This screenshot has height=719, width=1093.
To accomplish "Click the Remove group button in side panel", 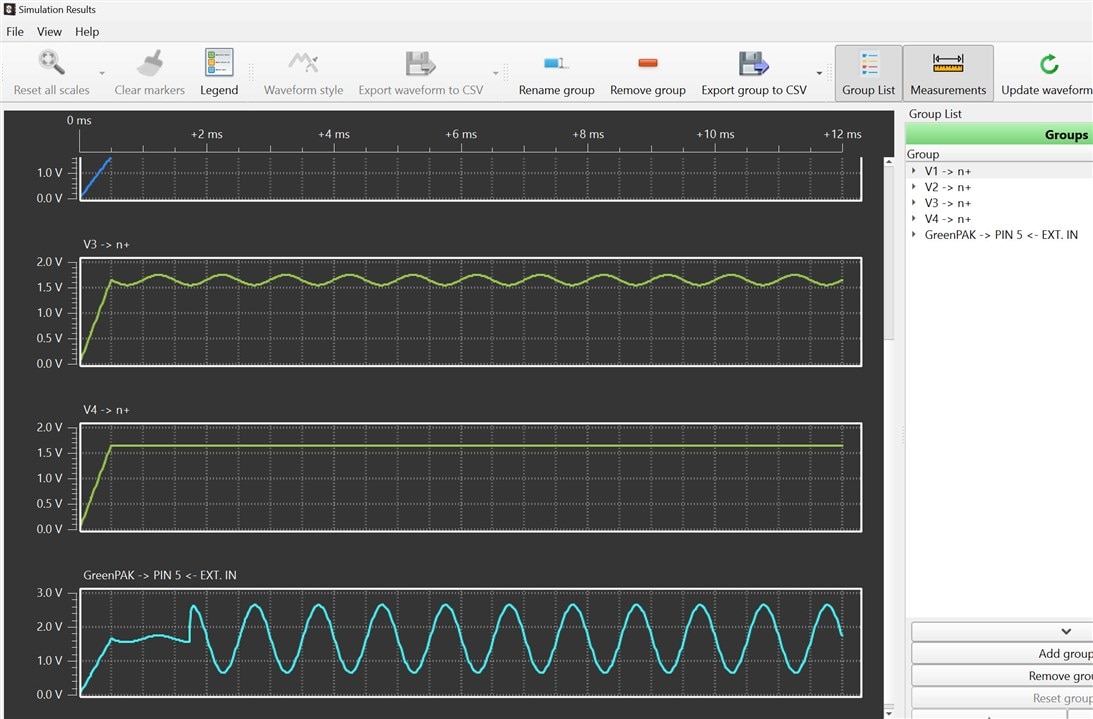I will pyautogui.click(x=1002, y=676).
